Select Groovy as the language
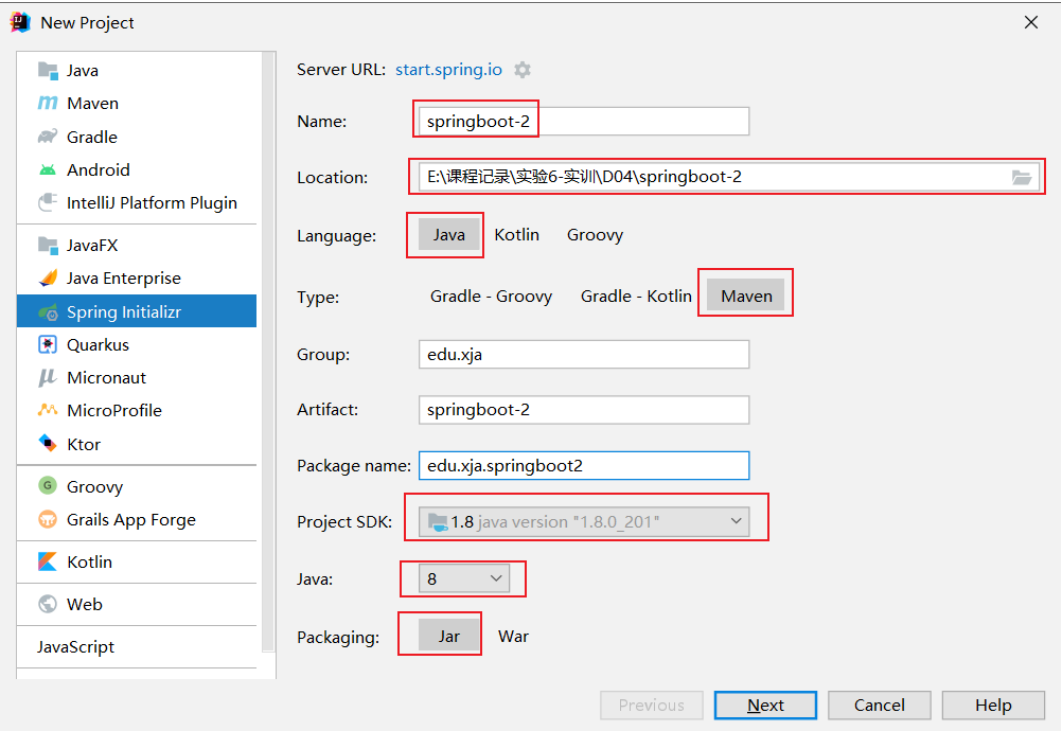The height and width of the screenshot is (732, 1061). pyautogui.click(x=595, y=235)
